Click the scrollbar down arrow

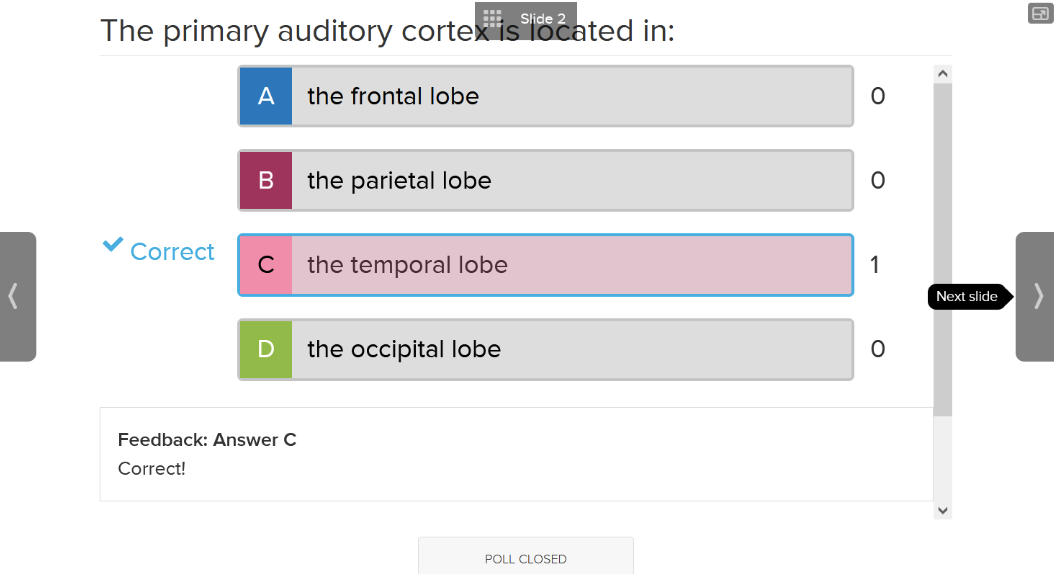click(x=942, y=511)
